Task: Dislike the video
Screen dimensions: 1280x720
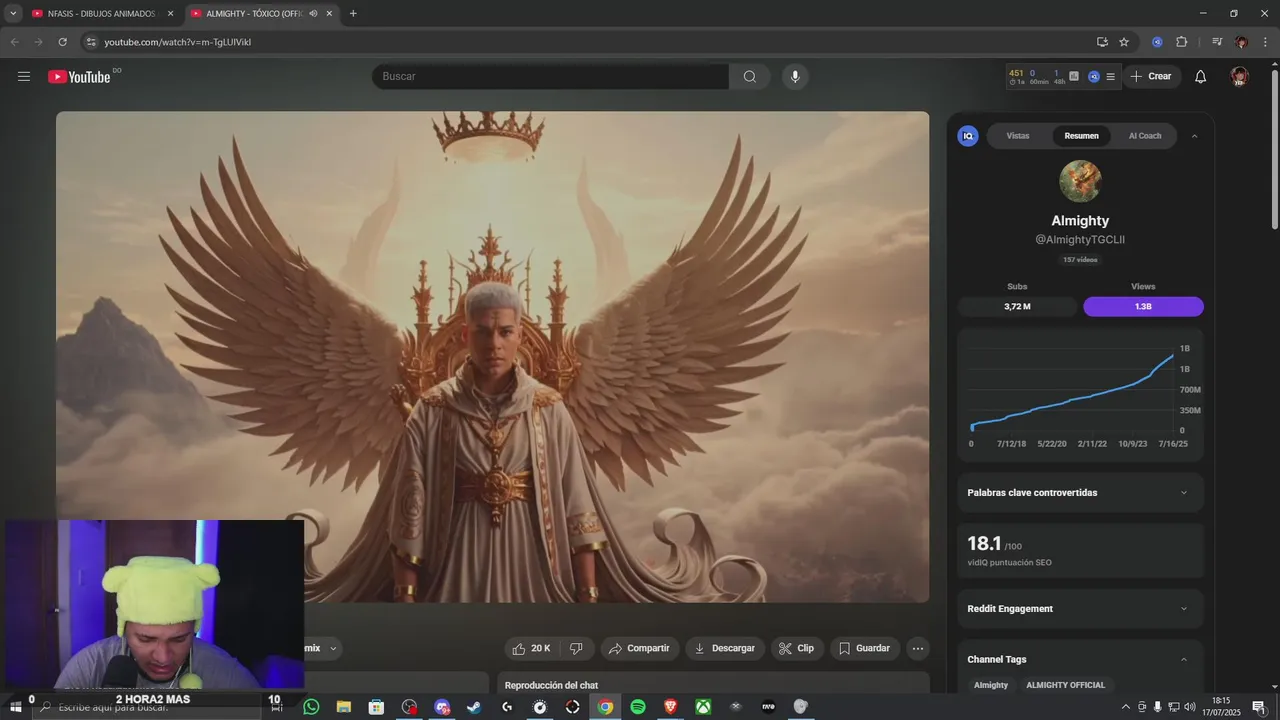Action: 576,648
